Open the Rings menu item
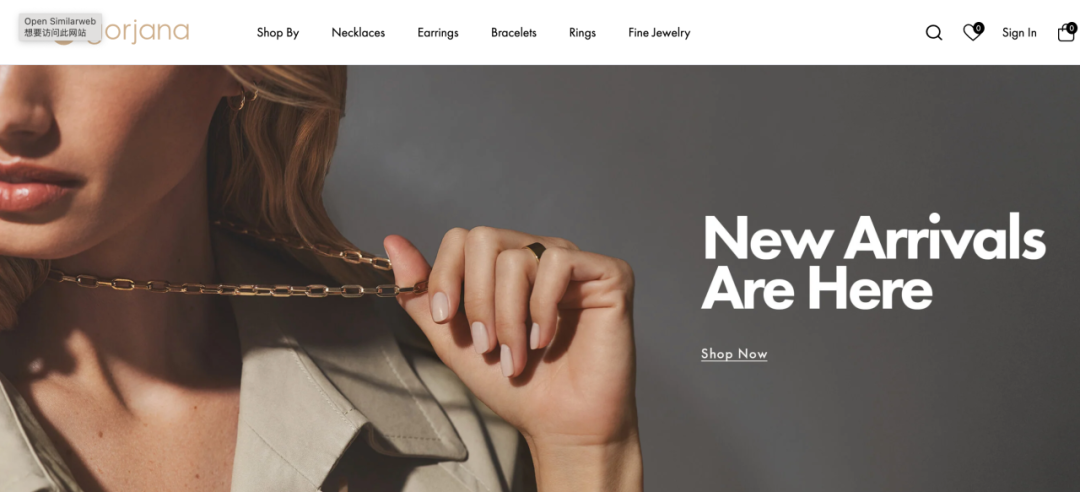The image size is (1080, 492). [582, 32]
